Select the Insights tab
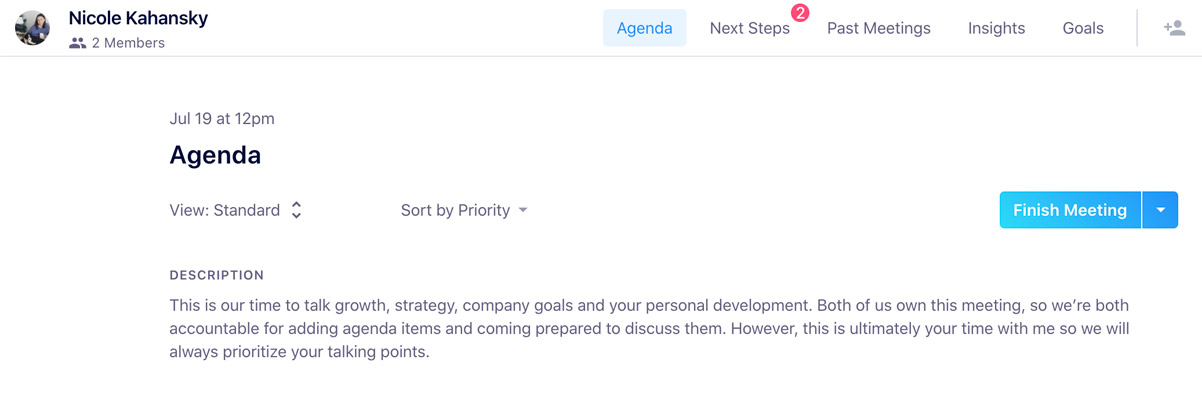The height and width of the screenshot is (394, 1202). [996, 28]
